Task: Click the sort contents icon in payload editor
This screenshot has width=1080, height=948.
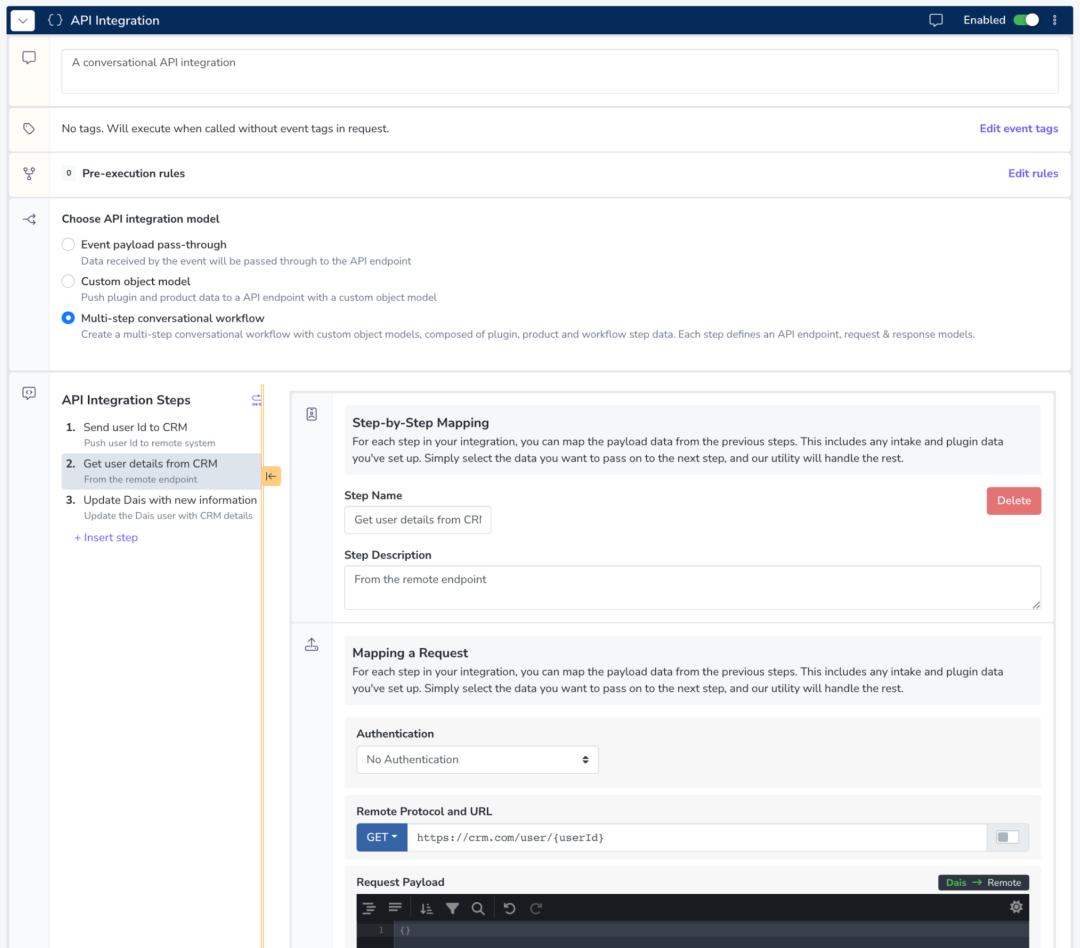Action: 426,908
